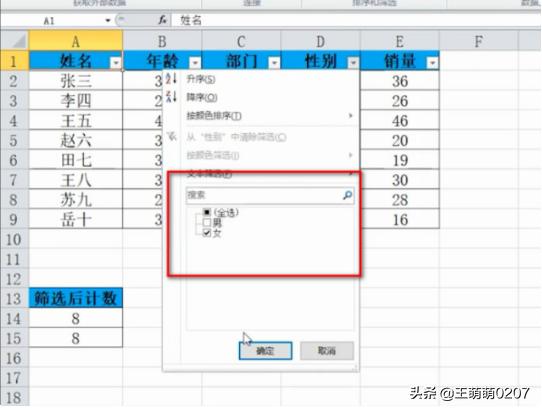Click the 取消 button
The image size is (542, 412).
point(327,351)
